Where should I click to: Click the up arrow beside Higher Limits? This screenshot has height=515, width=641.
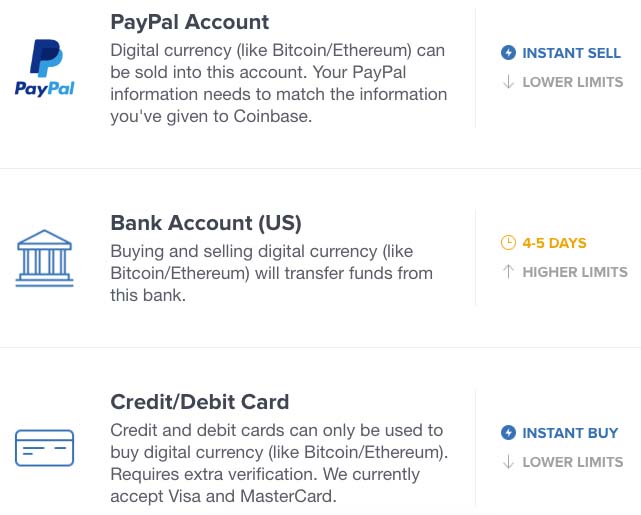(x=508, y=271)
